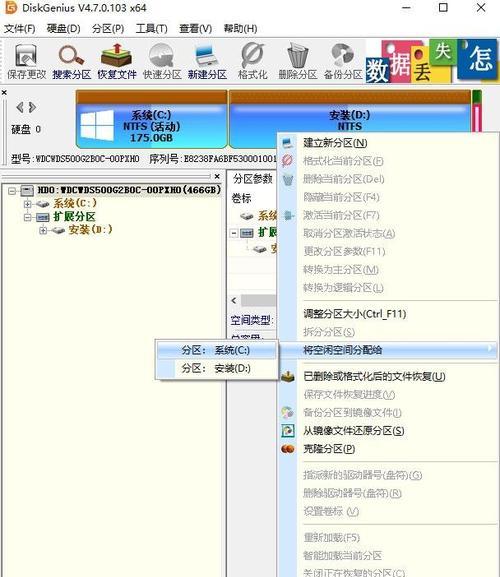Image resolution: width=500 pixels, height=577 pixels.
Task: Choose 调整分区大小(Ctrl_F11) menu entry
Action: 388,314
